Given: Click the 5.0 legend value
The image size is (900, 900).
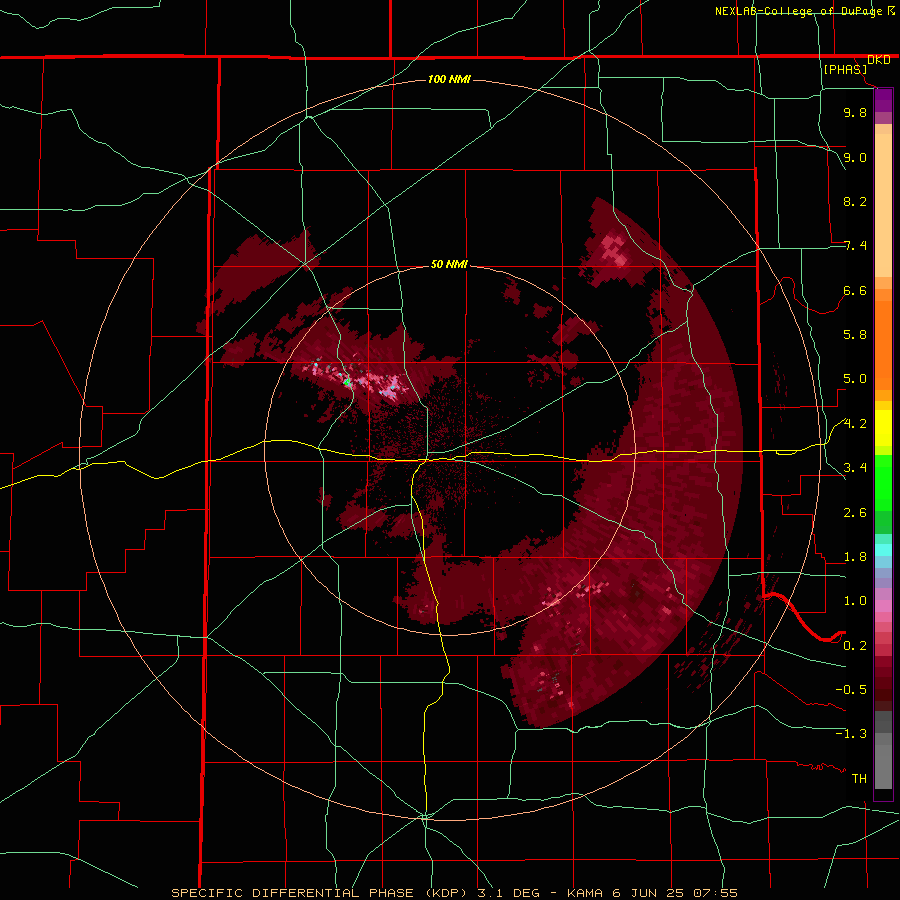Looking at the screenshot, I should [855, 379].
